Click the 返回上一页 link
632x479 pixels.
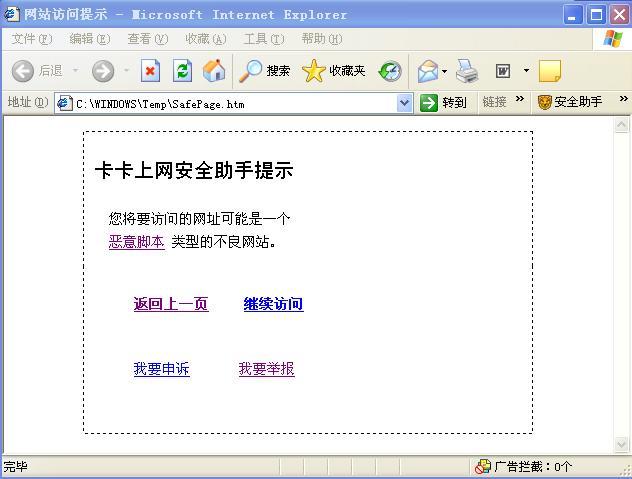pos(171,304)
